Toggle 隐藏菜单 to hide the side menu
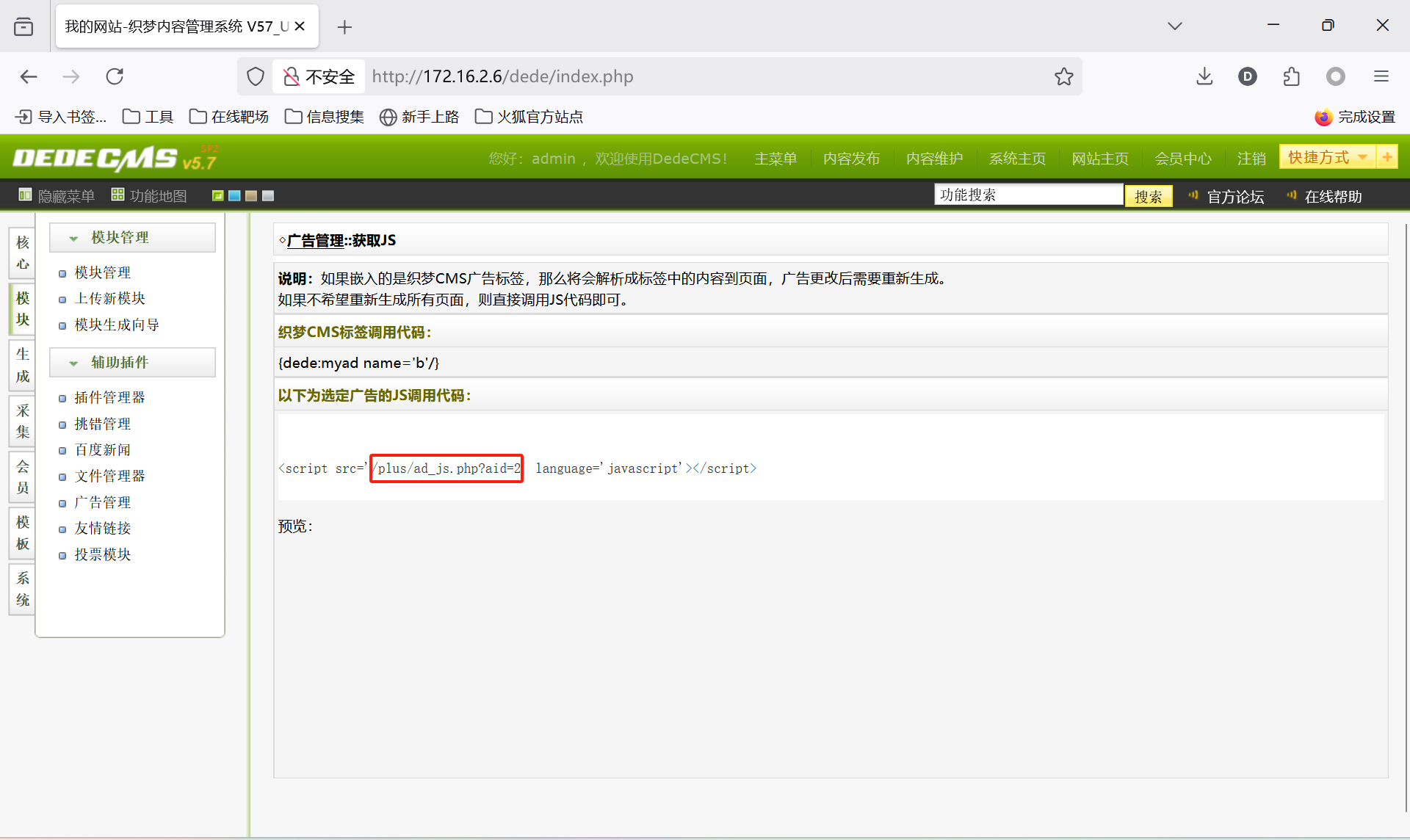Viewport: 1410px width, 840px height. pyautogui.click(x=57, y=196)
